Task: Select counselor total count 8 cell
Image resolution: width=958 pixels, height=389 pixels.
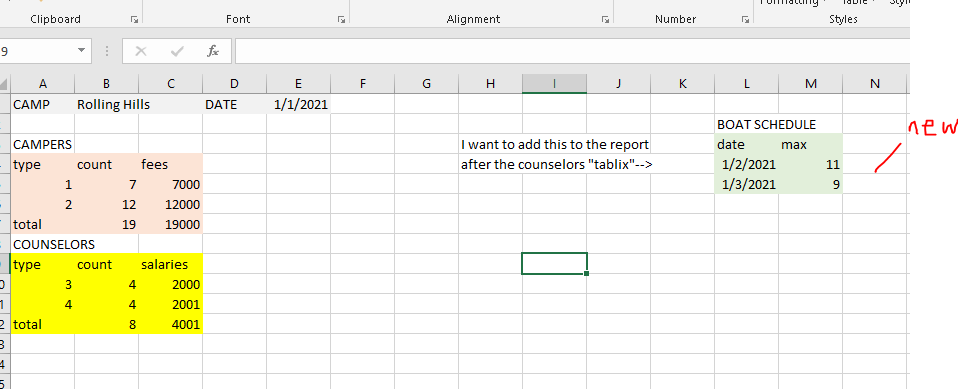Action: [106, 324]
